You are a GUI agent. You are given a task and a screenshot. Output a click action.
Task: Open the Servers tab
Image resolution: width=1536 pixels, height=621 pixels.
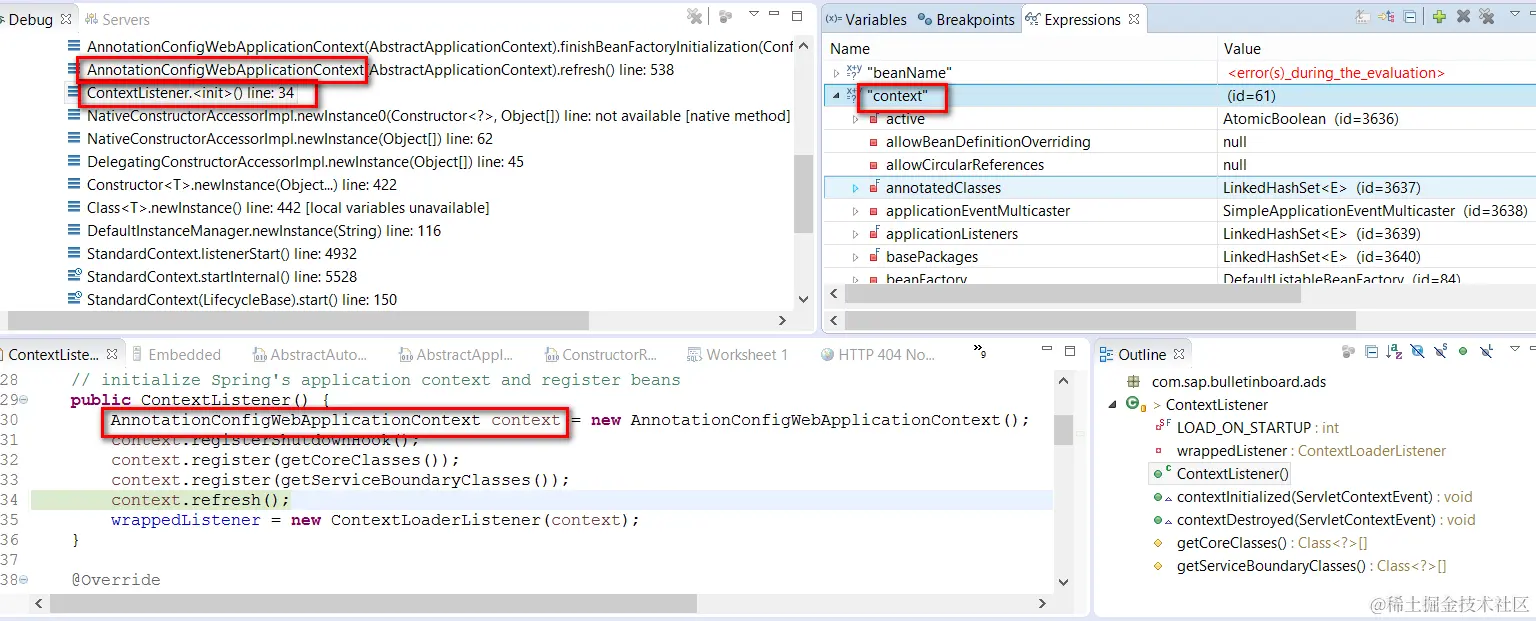click(117, 20)
